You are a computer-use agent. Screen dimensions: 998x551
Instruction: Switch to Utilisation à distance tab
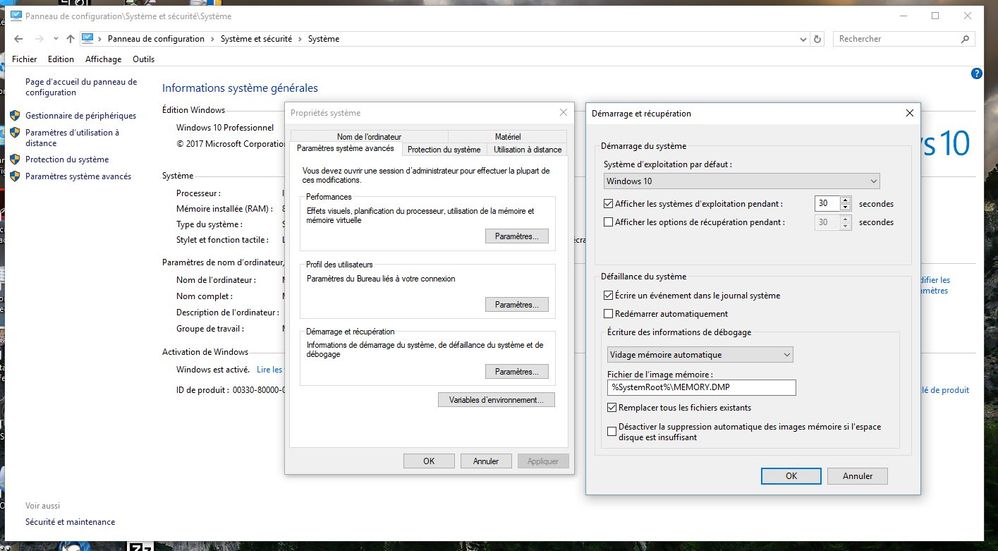(x=528, y=150)
